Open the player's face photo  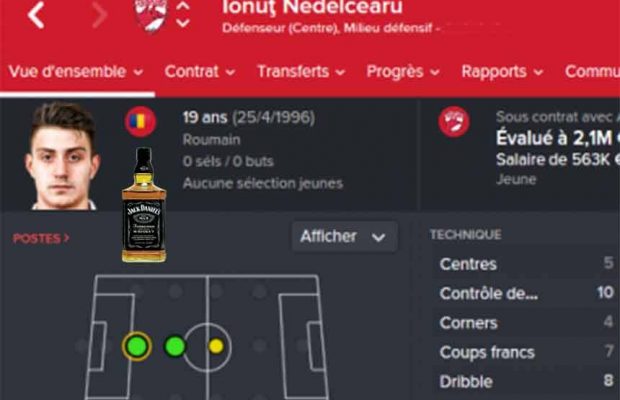pos(62,155)
